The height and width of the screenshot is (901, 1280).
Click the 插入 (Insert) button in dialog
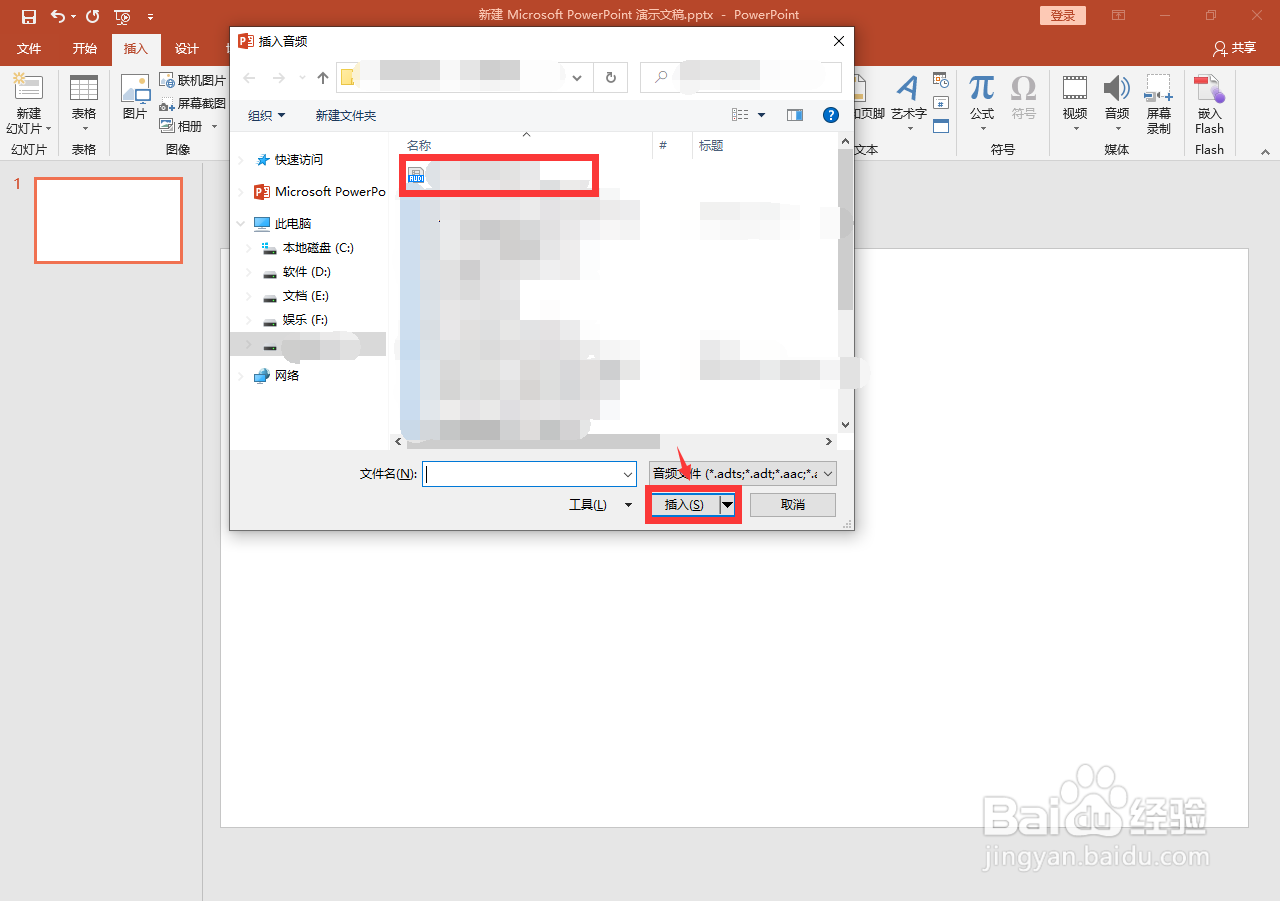click(x=684, y=505)
